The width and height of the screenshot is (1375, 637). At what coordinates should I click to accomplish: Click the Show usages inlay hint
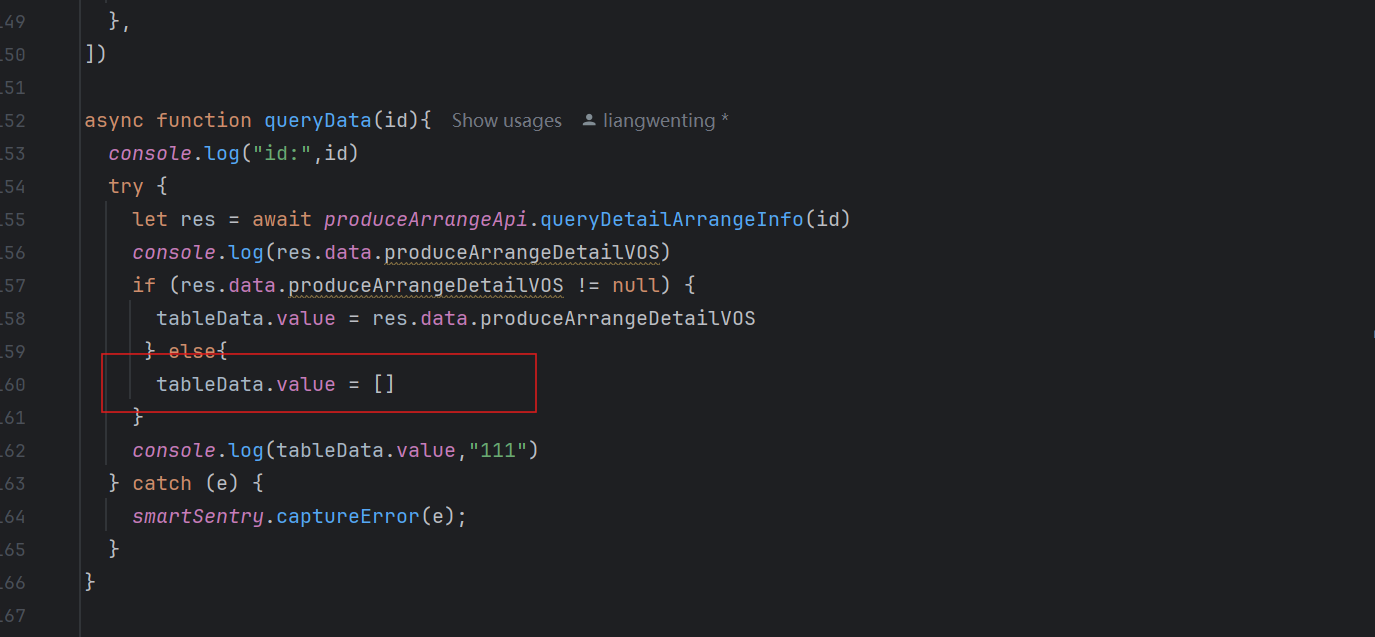pyautogui.click(x=506, y=120)
